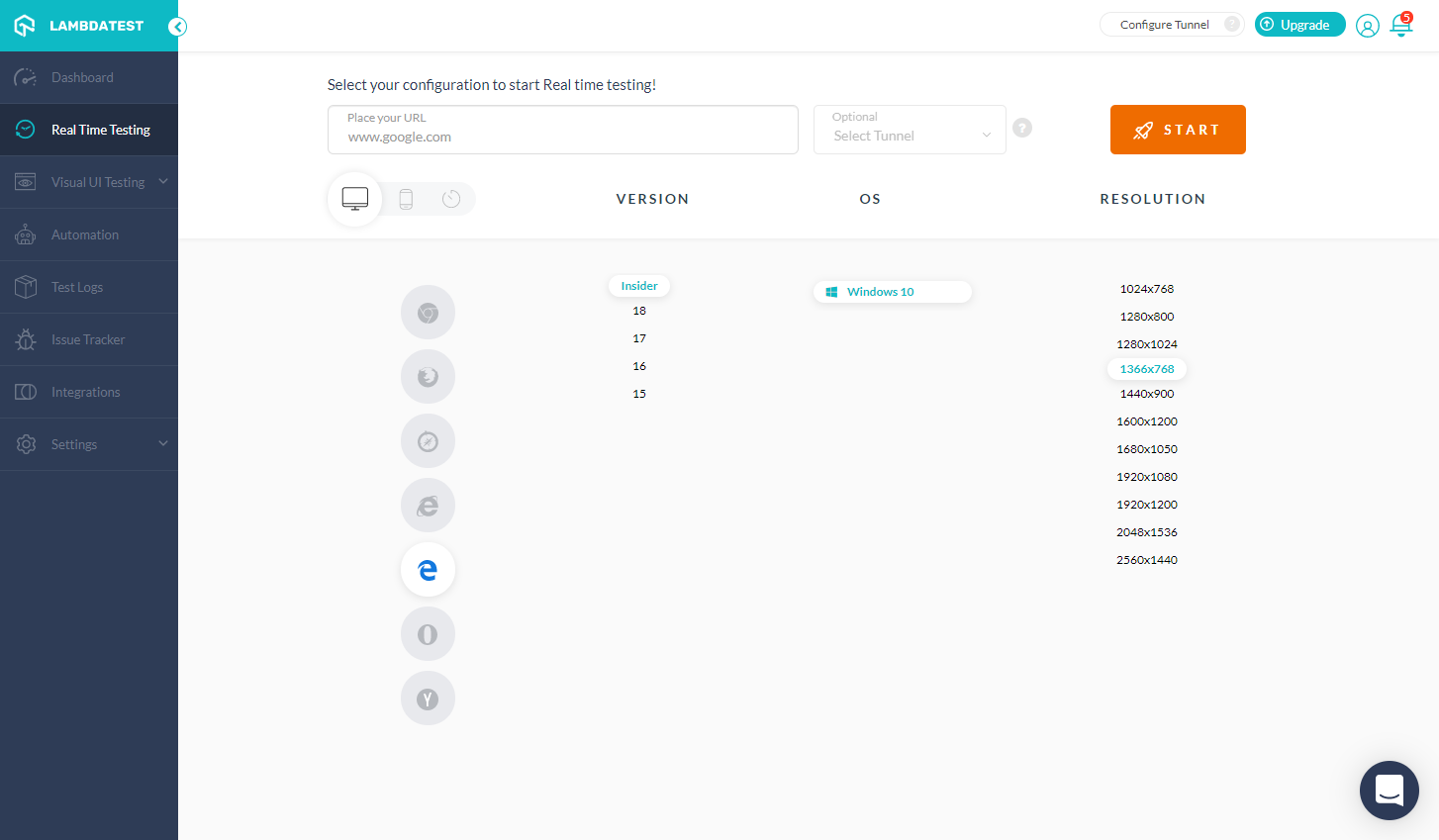This screenshot has height=840, width=1439.
Task: Select the Chrome browser icon
Action: [428, 313]
